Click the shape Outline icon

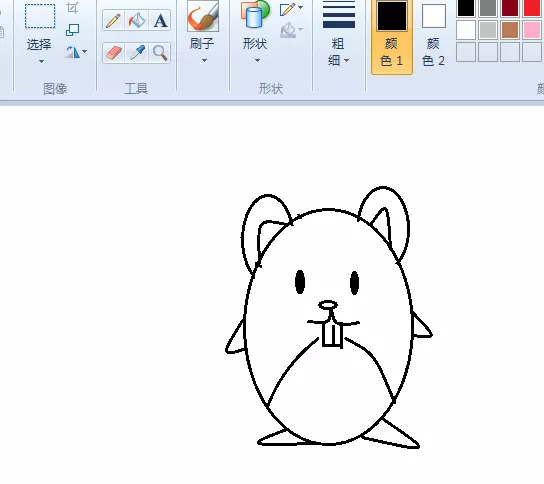tap(288, 9)
